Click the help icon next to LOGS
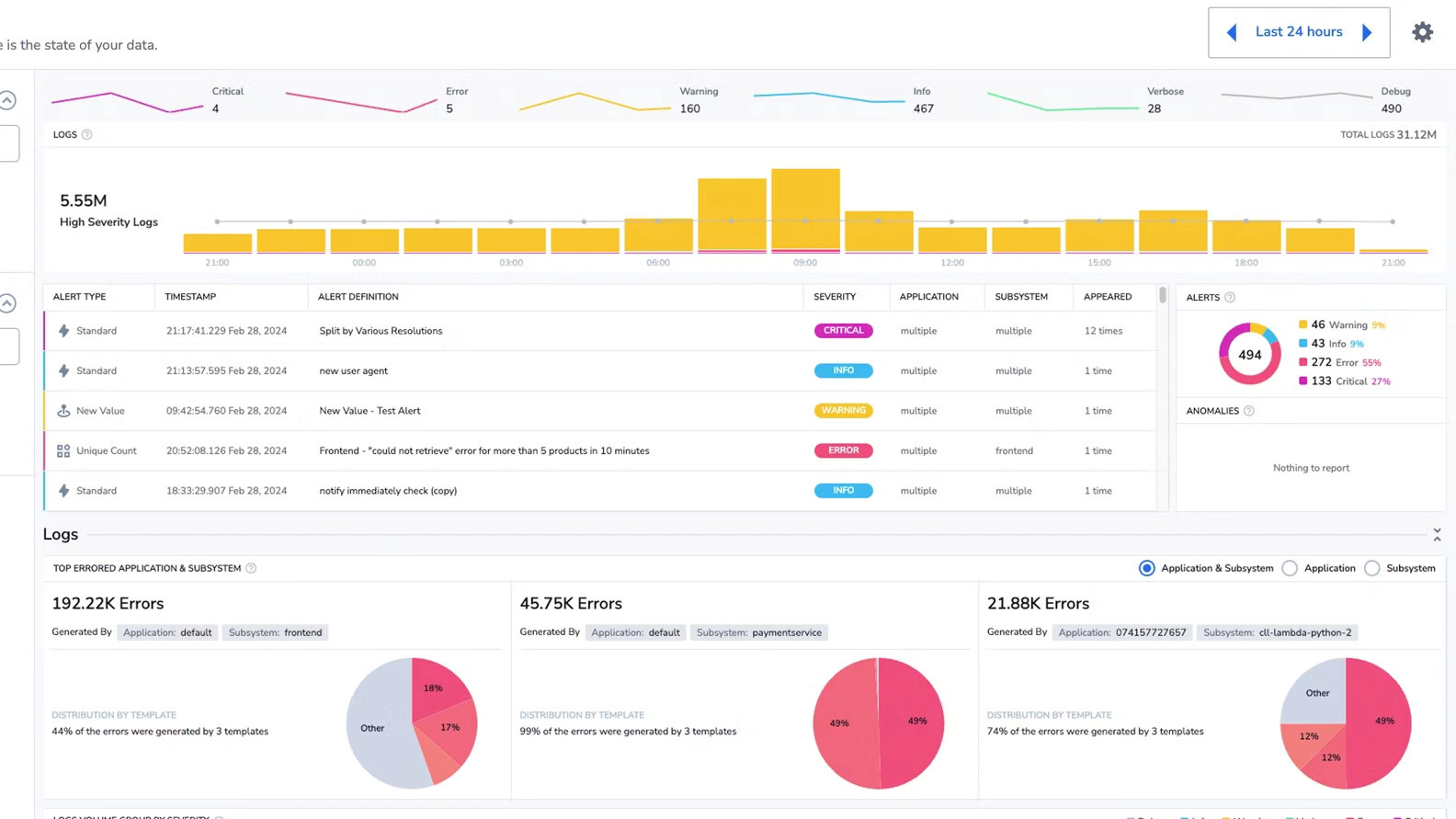This screenshot has width=1456, height=819. (x=86, y=134)
